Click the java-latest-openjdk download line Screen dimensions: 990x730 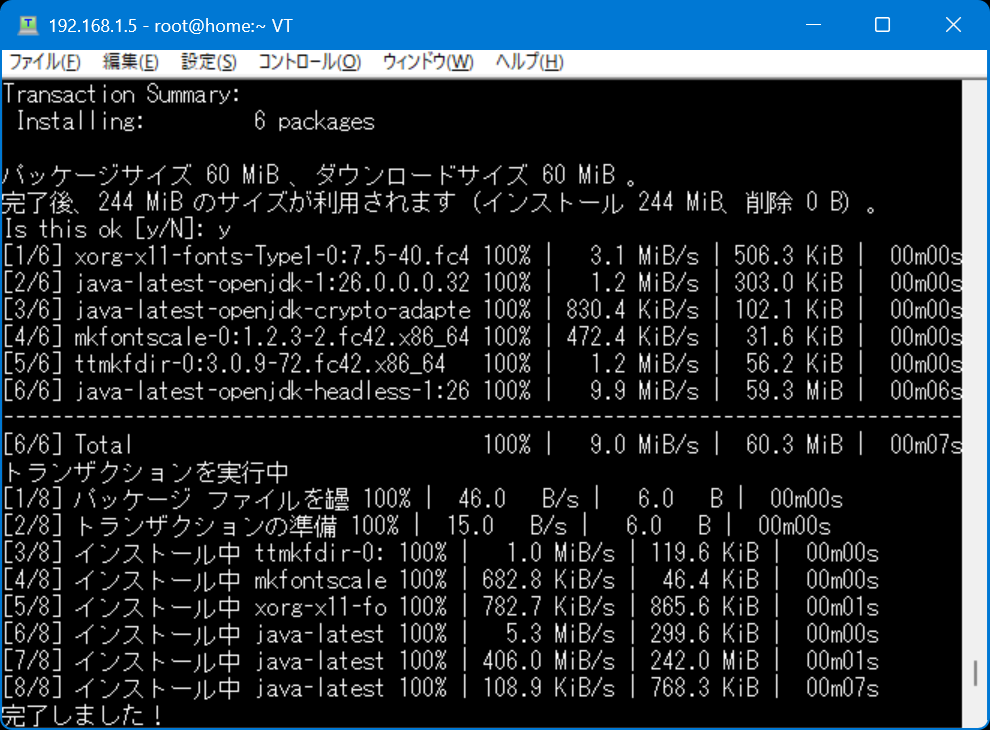(300, 283)
